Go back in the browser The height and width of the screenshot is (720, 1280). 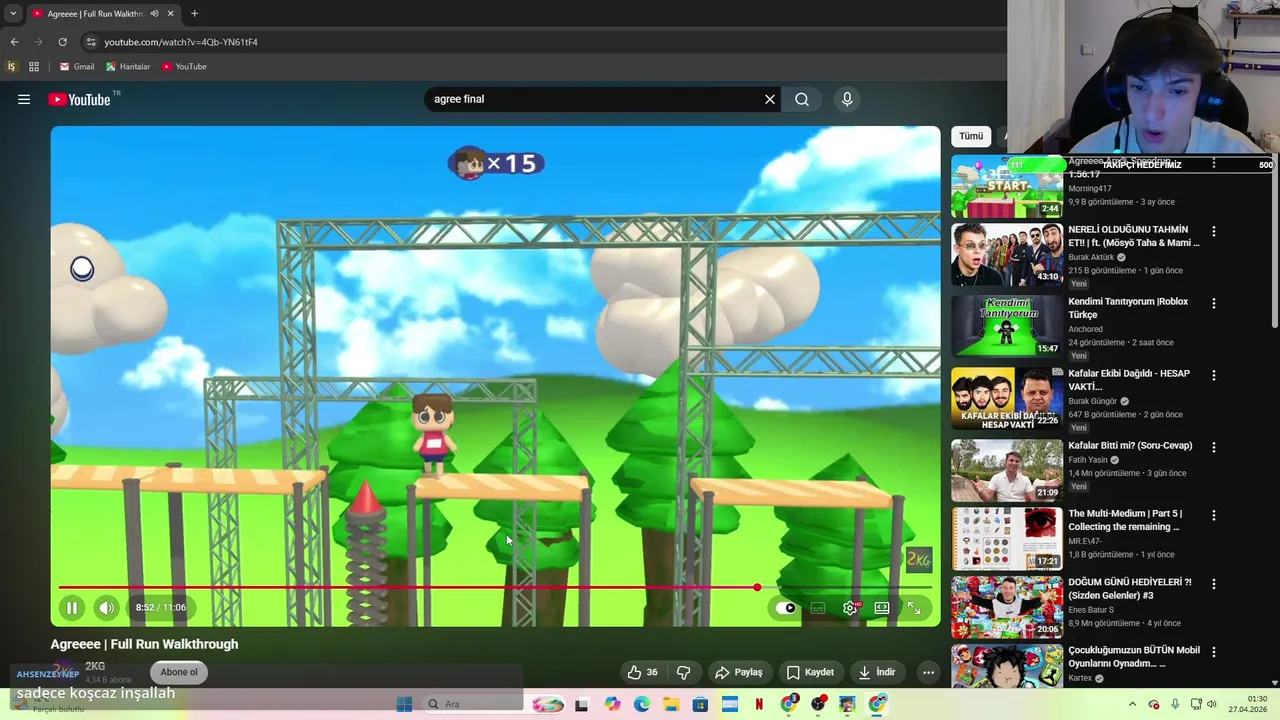[x=14, y=42]
